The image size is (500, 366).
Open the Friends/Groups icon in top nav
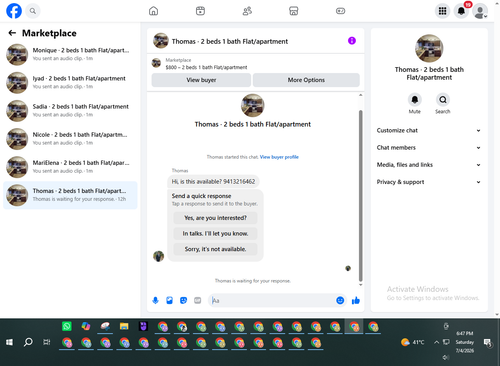[247, 11]
